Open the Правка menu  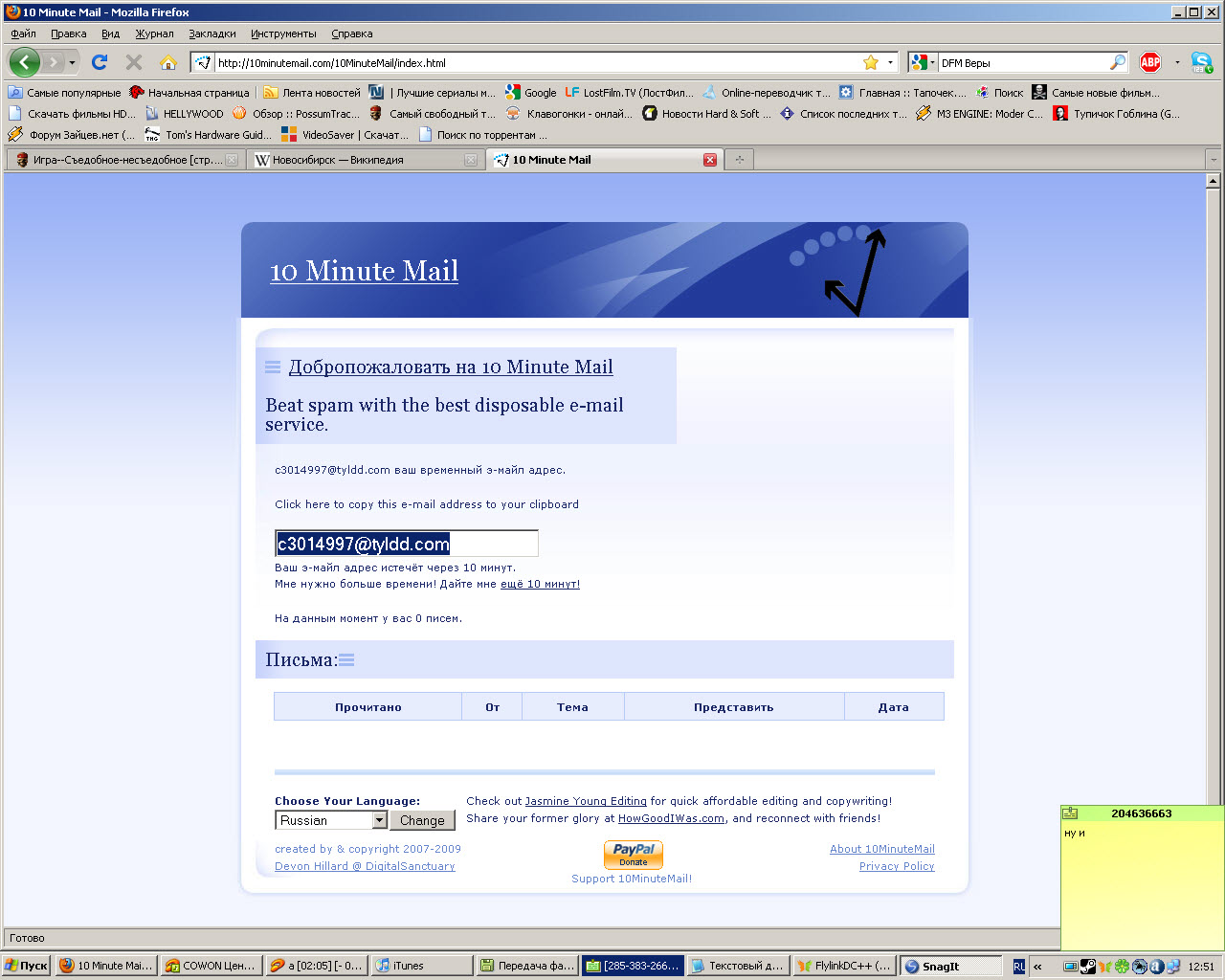(x=69, y=33)
